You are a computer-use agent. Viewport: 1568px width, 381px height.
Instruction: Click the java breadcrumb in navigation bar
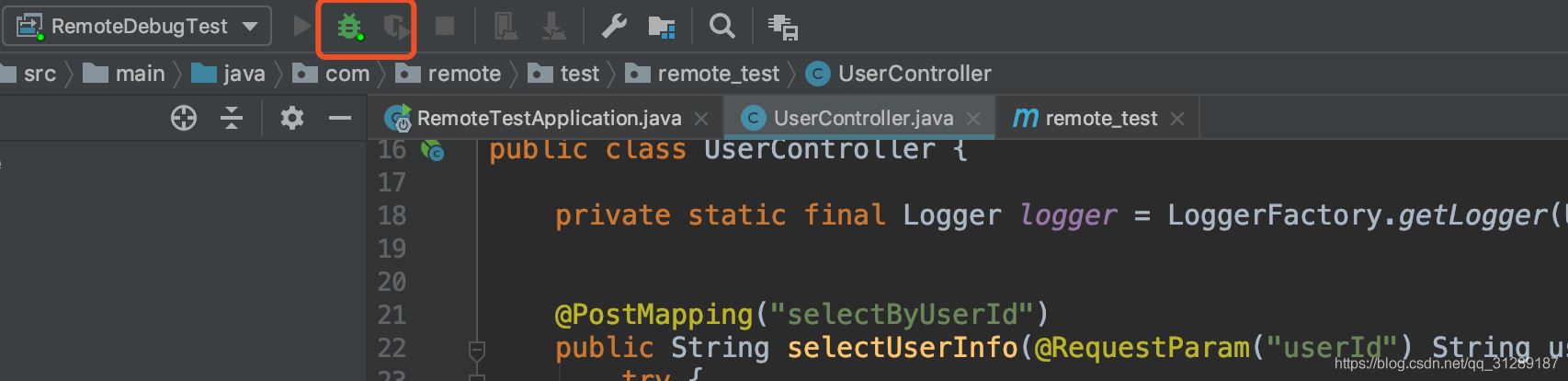(x=244, y=74)
